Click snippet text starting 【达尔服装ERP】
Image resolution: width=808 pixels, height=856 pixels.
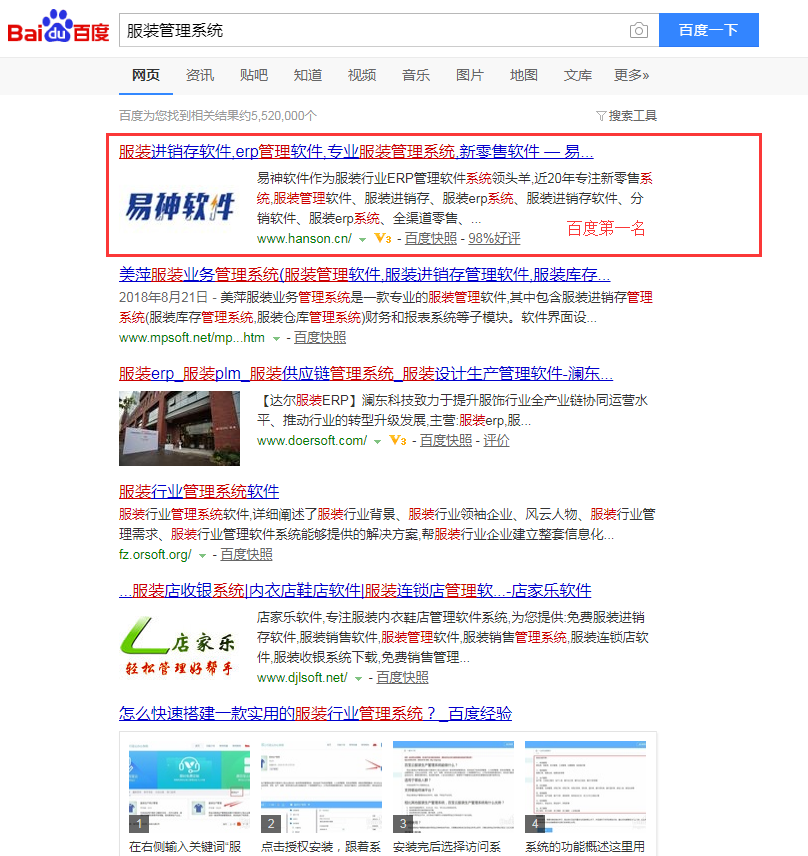click(453, 411)
